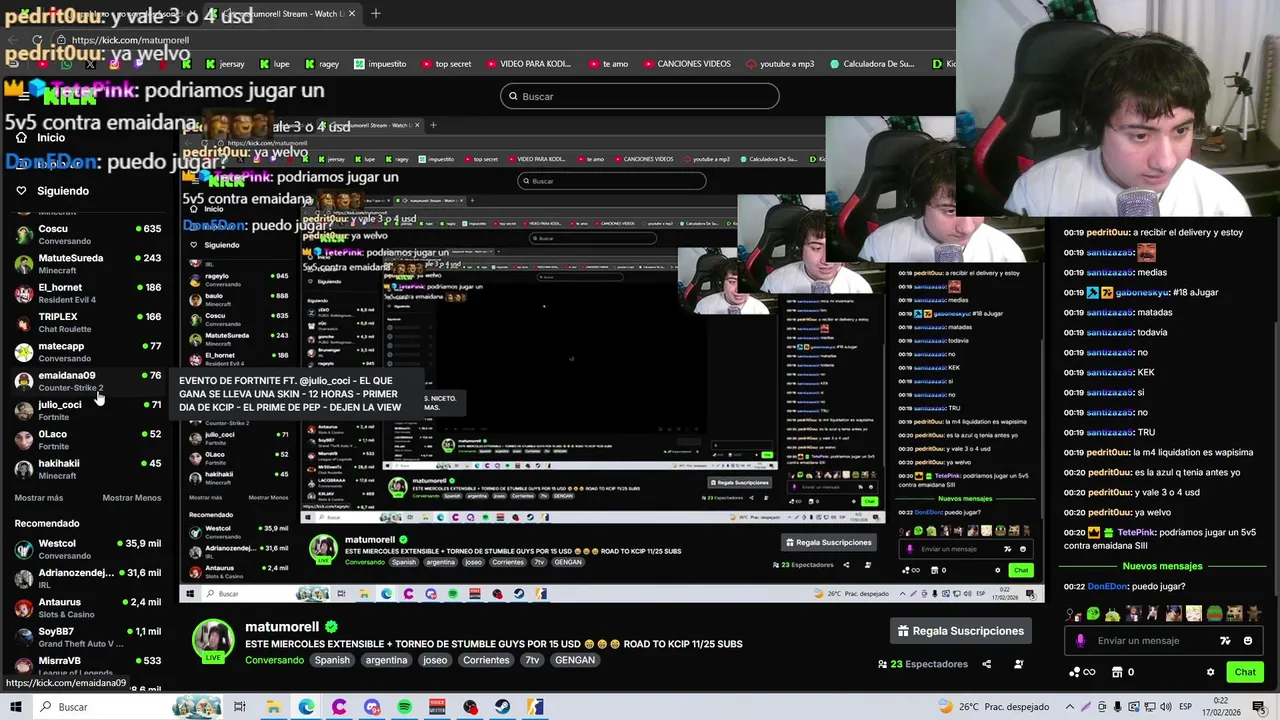Click the 'Conversando' category link under title
This screenshot has width=1280, height=720.
(275, 660)
